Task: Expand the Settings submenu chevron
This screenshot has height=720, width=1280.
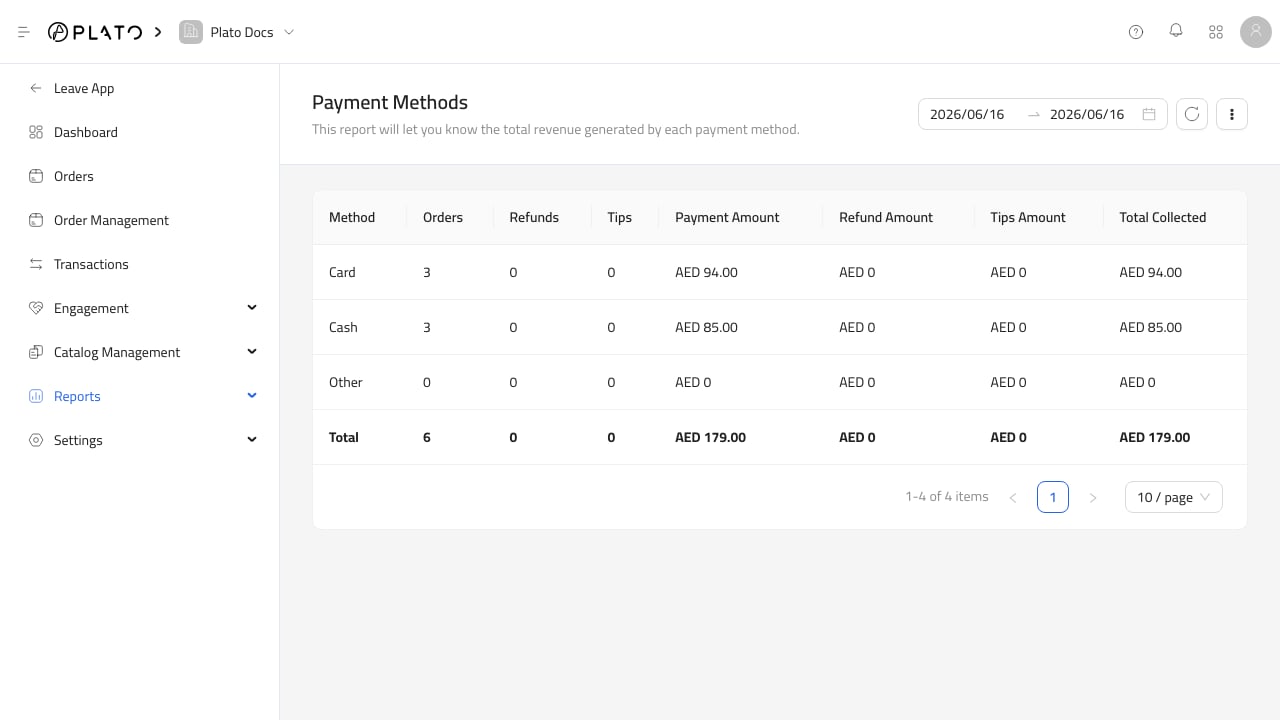Action: pyautogui.click(x=252, y=440)
